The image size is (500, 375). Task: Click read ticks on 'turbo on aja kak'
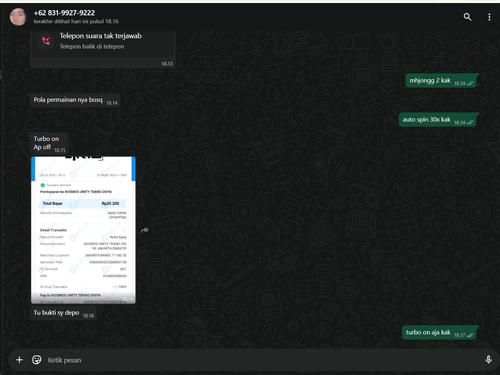pos(470,335)
